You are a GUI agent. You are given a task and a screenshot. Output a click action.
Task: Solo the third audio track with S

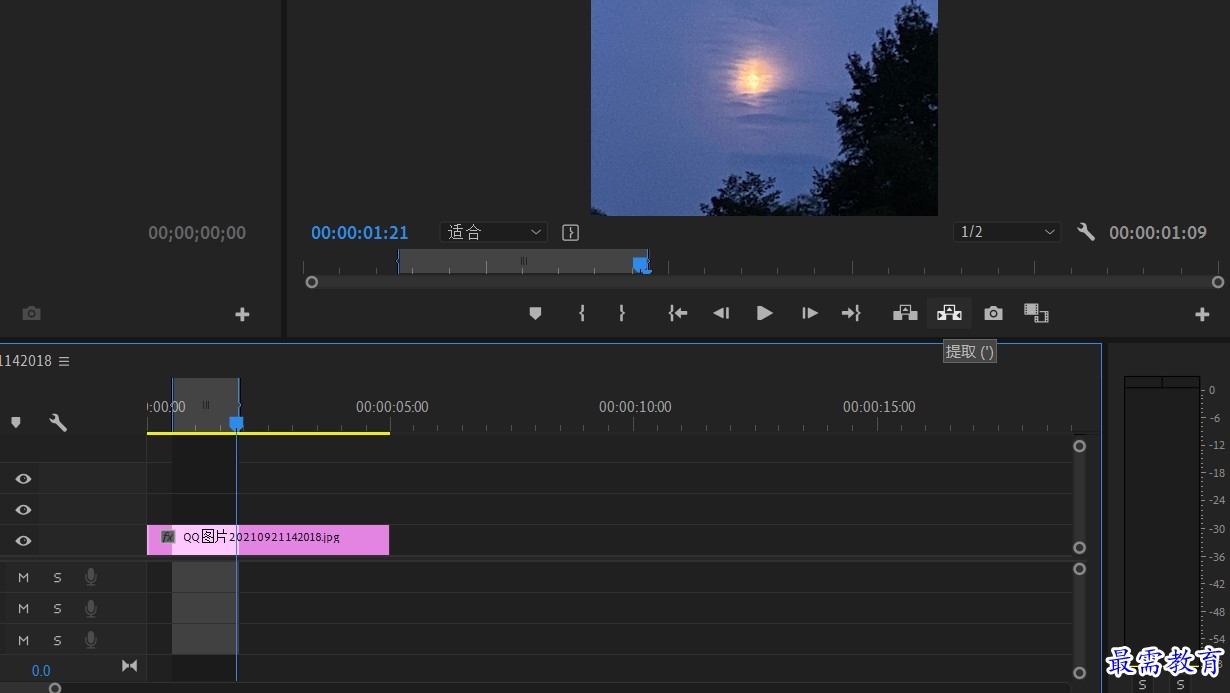point(57,640)
